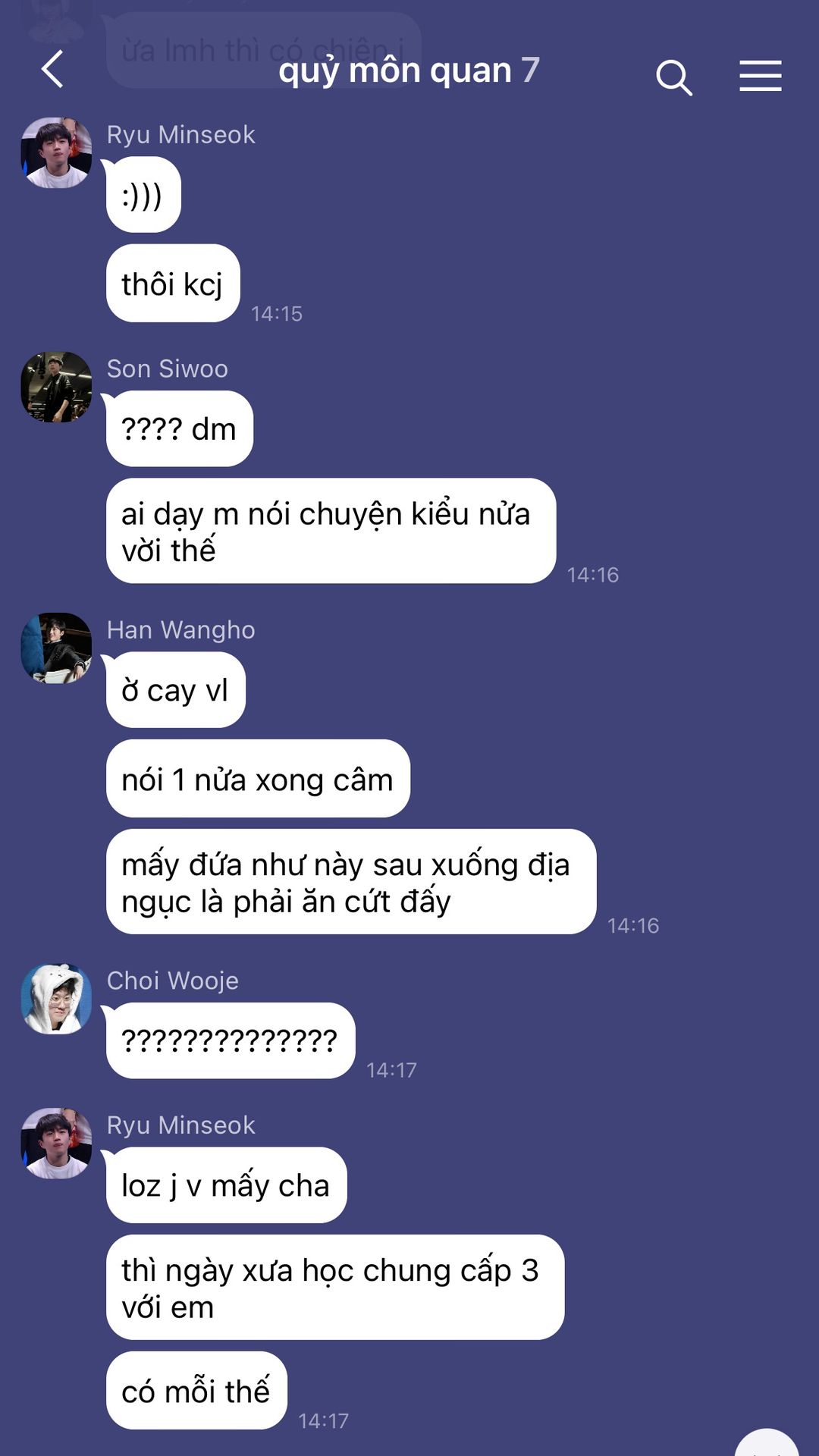
Task: View Choi Wooje's profile avatar
Action: (x=56, y=999)
